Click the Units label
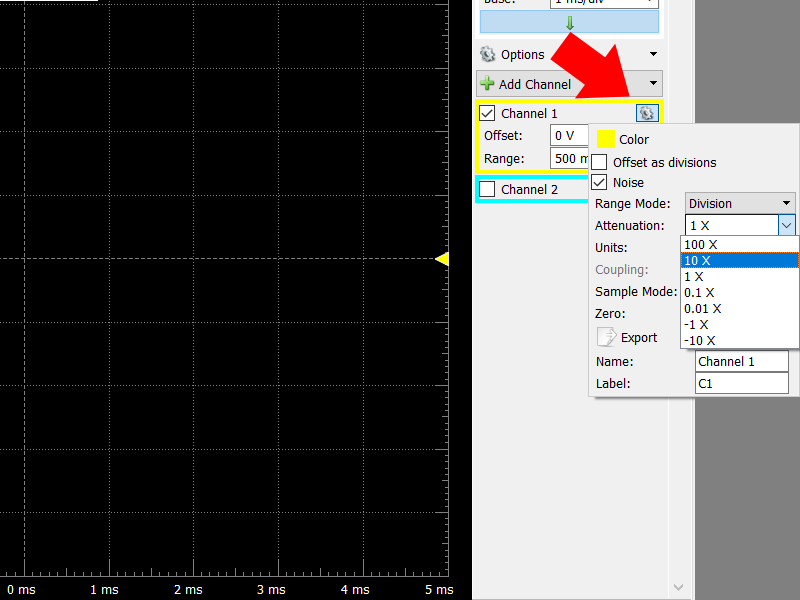 pyautogui.click(x=611, y=247)
